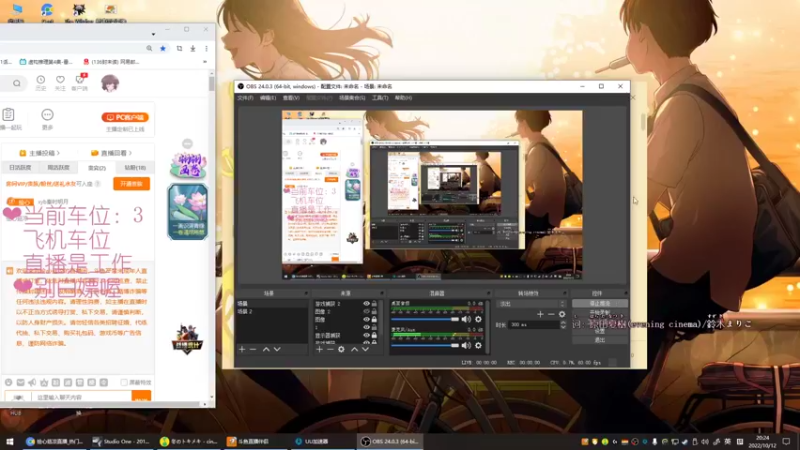Click the orange link with ticket icon above tabs
Viewport: 800px width, 450px height.
(x=111, y=153)
